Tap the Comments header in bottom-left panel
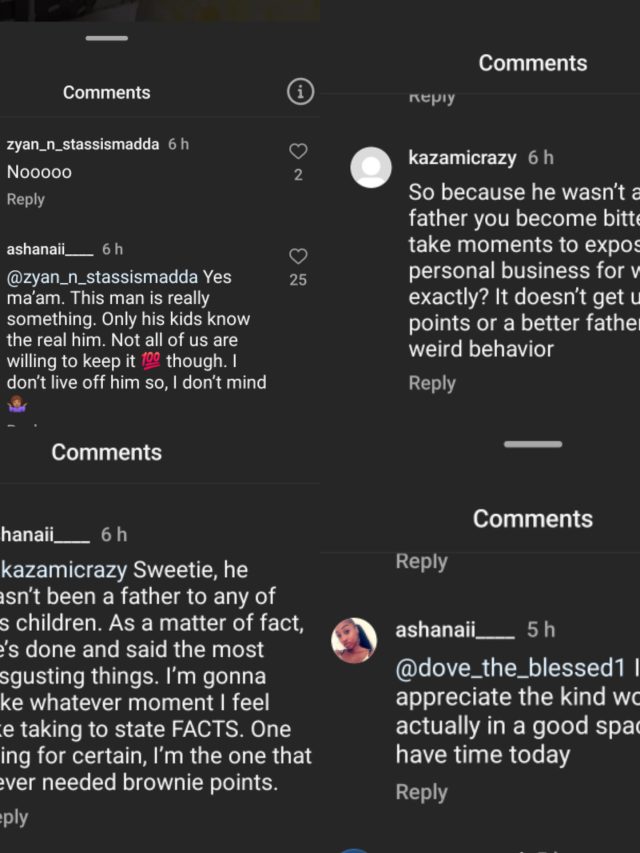 (106, 452)
